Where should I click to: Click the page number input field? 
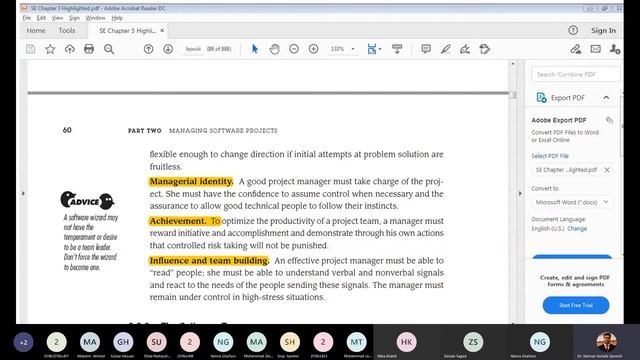(193, 49)
